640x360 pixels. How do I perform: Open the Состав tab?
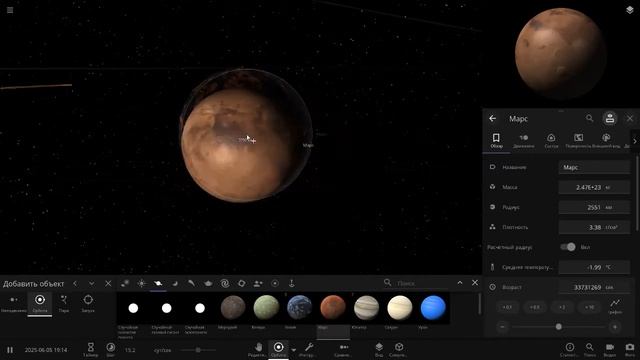[x=551, y=140]
